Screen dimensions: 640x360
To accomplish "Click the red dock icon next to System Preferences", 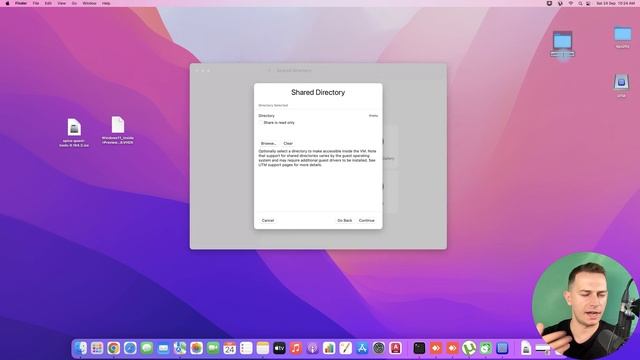I will [395, 348].
